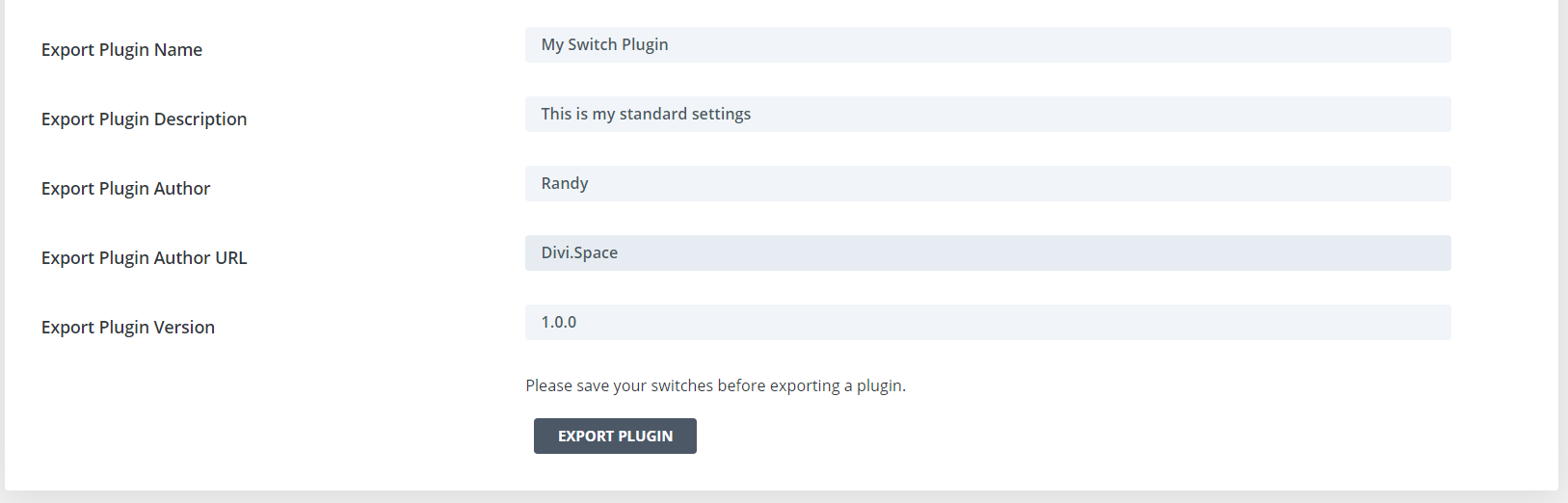Viewport: 1568px width, 503px height.
Task: Click the "Export Plugin Name" label
Action: pos(121,50)
